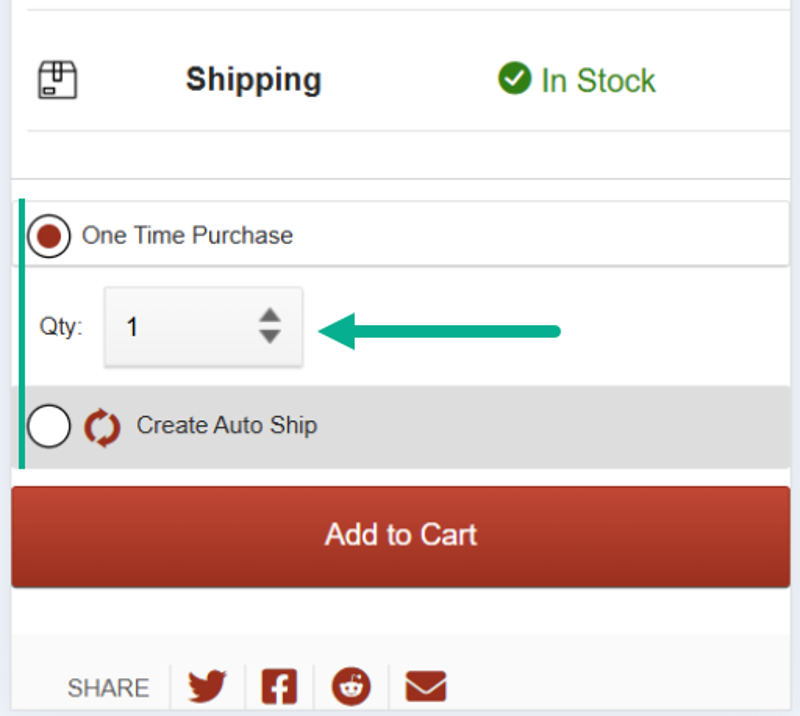800x716 pixels.
Task: Click the SHARE label
Action: pos(108,688)
